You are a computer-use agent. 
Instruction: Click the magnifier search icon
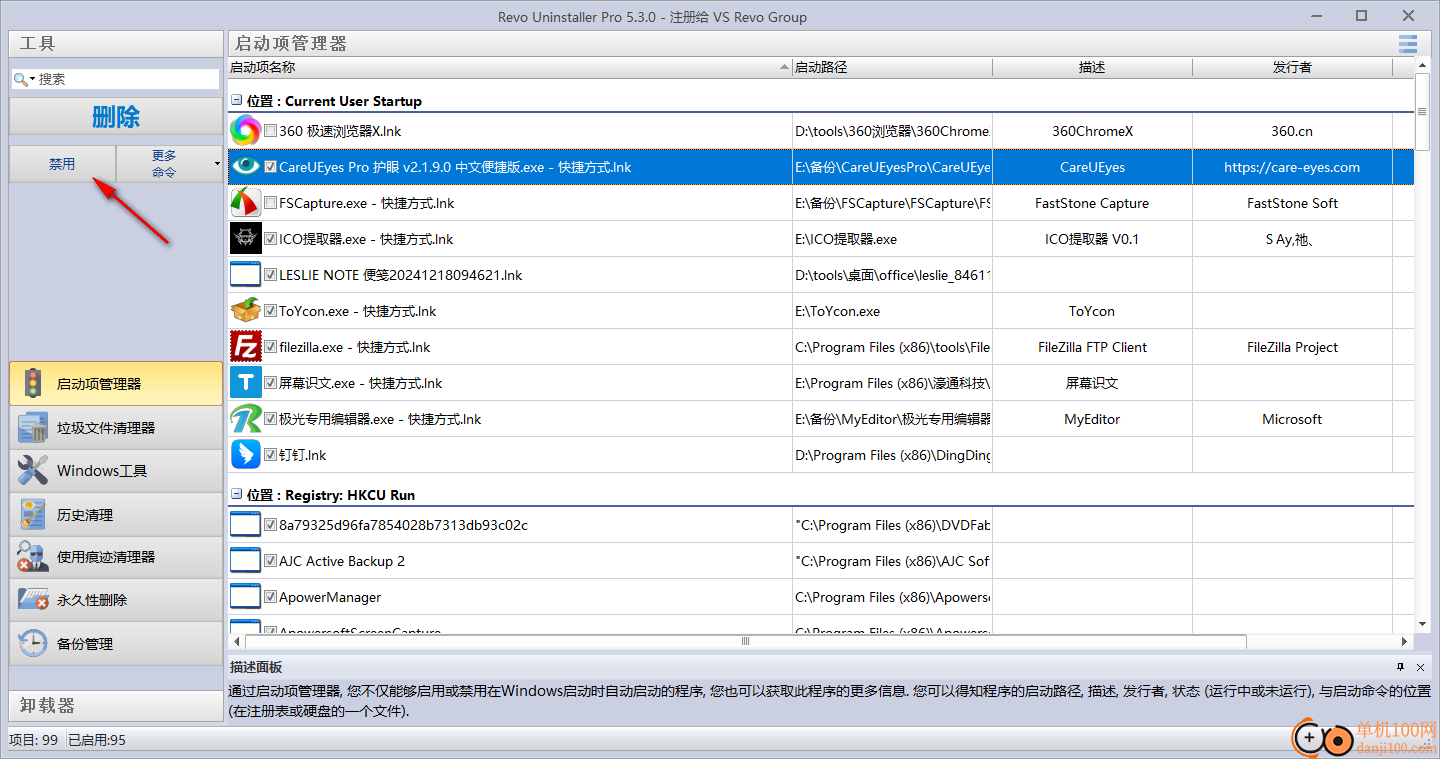20,79
